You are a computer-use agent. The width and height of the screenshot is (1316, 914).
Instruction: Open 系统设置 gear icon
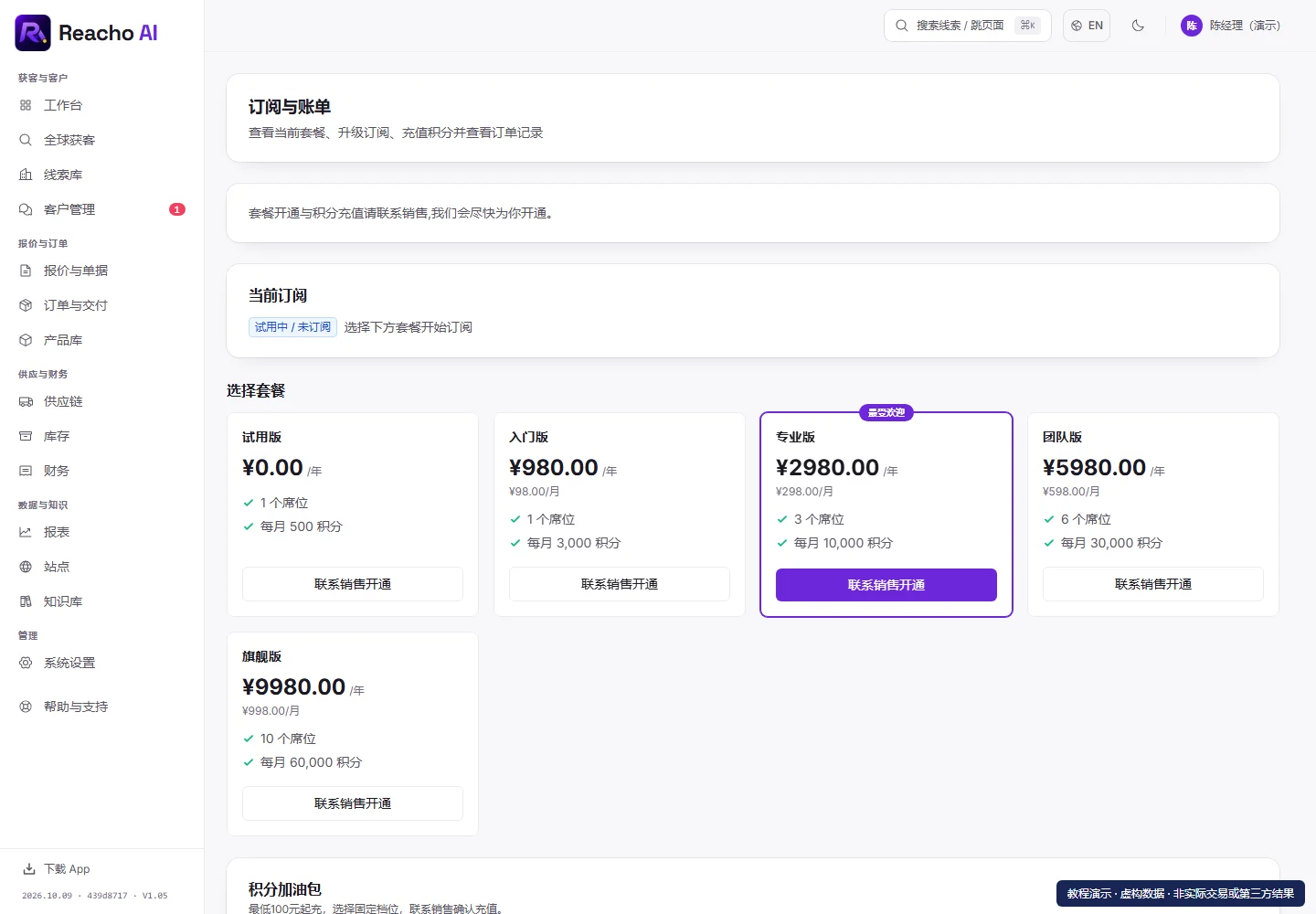pyautogui.click(x=26, y=663)
